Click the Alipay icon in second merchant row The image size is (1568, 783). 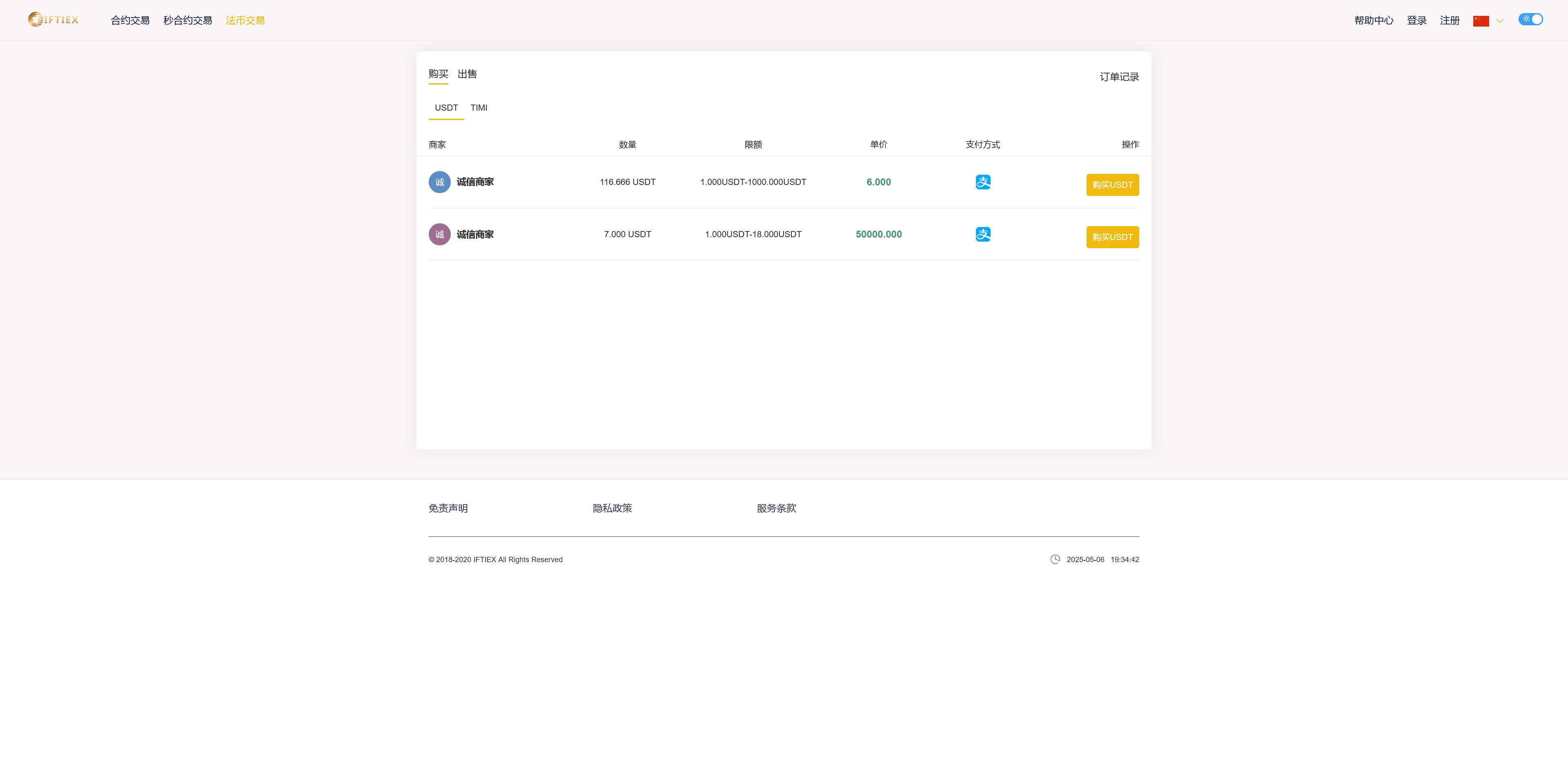[982, 234]
